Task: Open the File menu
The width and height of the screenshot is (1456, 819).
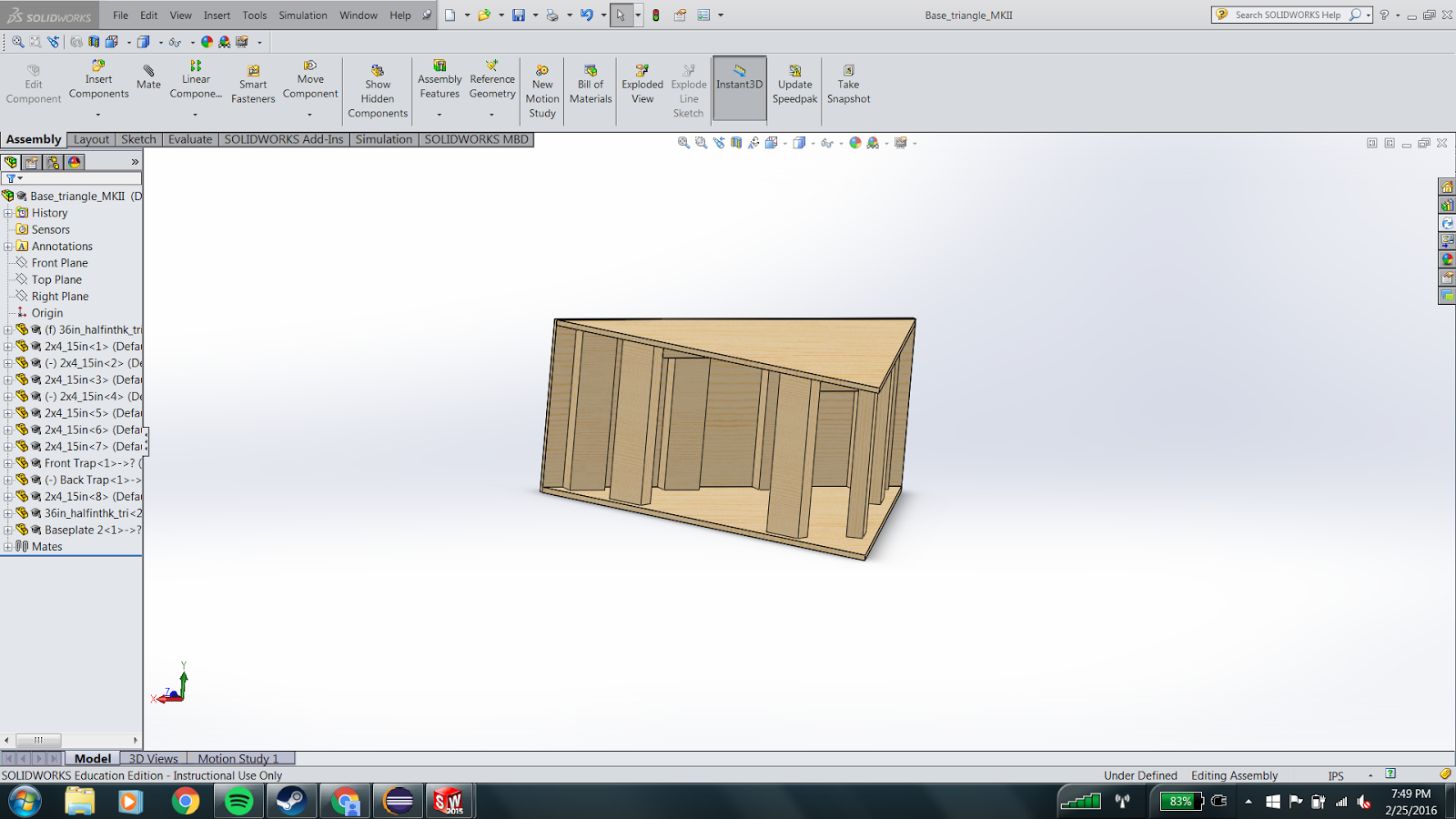Action: [120, 15]
